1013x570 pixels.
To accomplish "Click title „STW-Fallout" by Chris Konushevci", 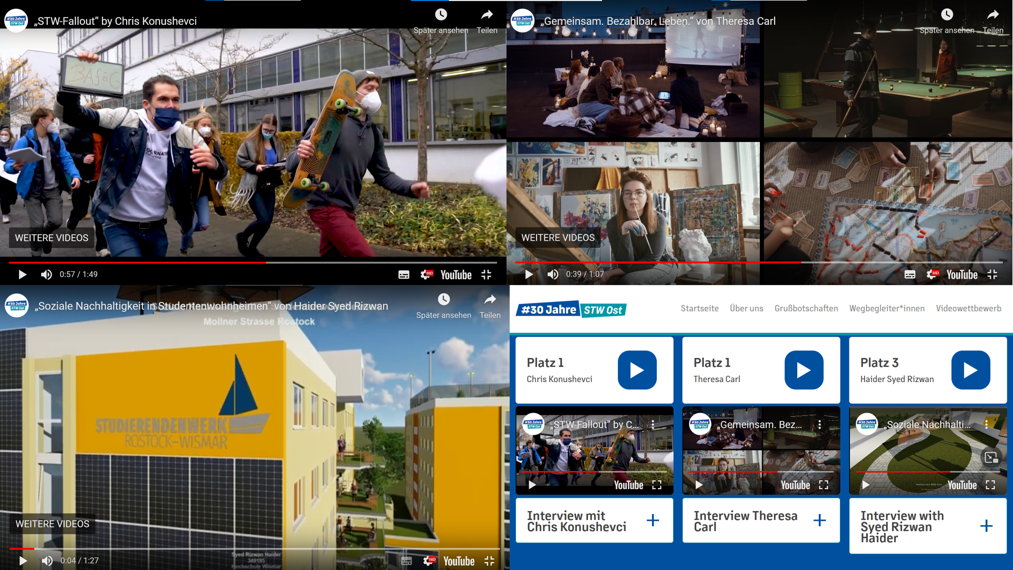I will [116, 21].
